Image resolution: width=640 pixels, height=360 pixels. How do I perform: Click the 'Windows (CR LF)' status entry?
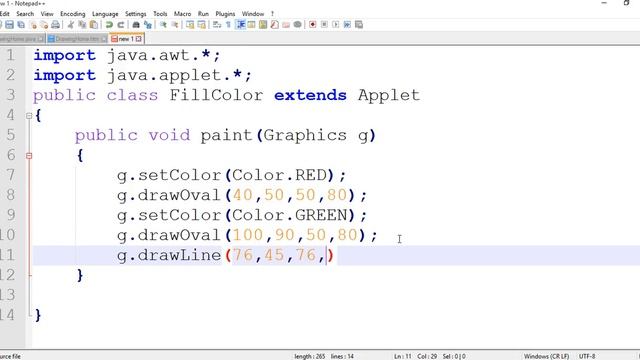tap(546, 356)
